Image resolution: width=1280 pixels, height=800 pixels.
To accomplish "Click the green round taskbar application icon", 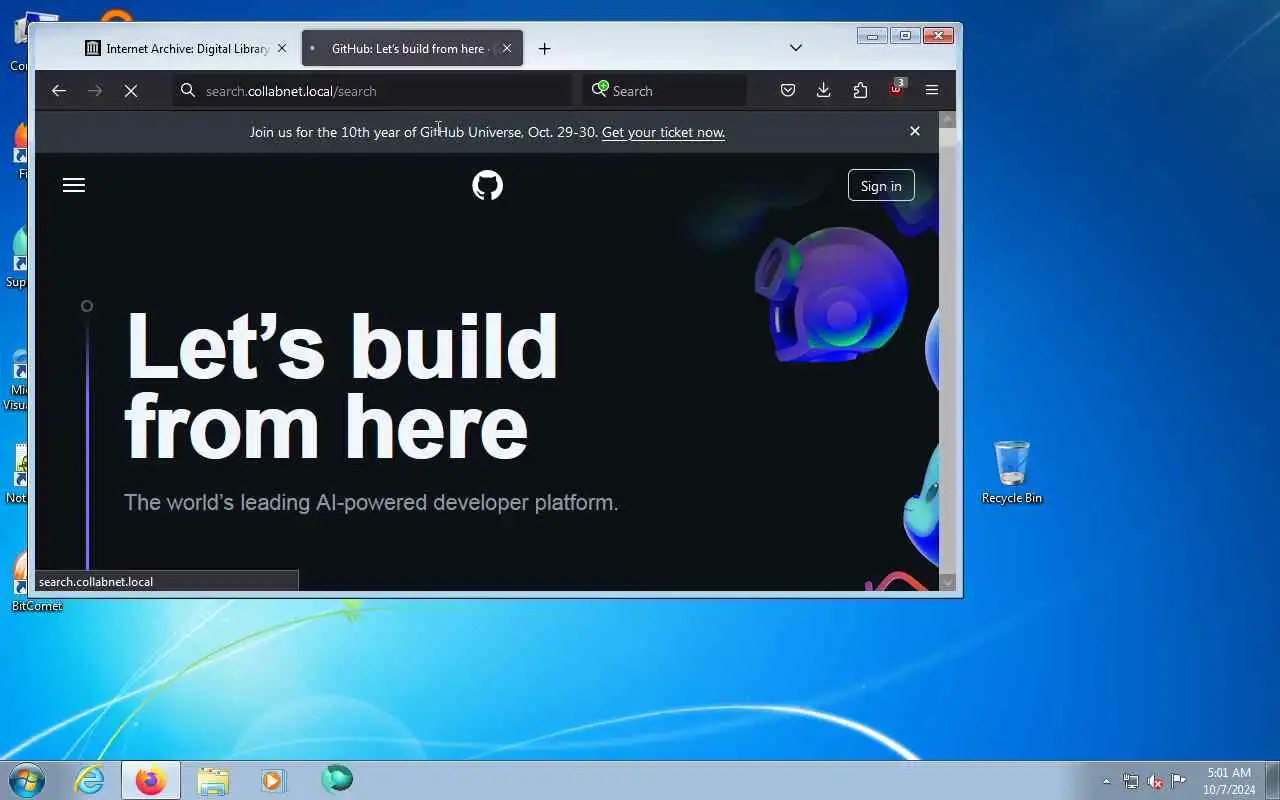I will click(337, 779).
